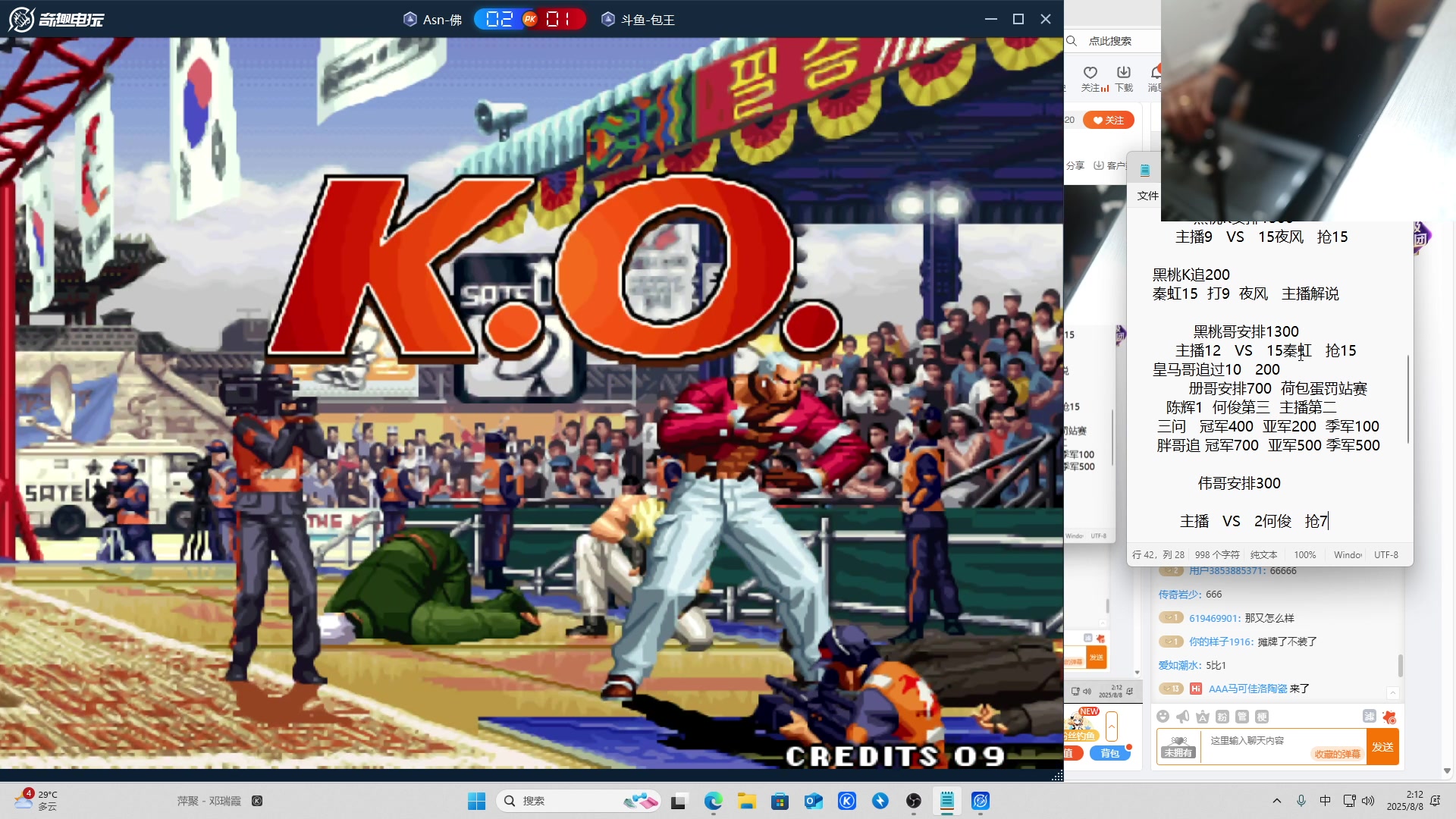
Task: Open the emoji smiley picker
Action: click(x=1163, y=717)
